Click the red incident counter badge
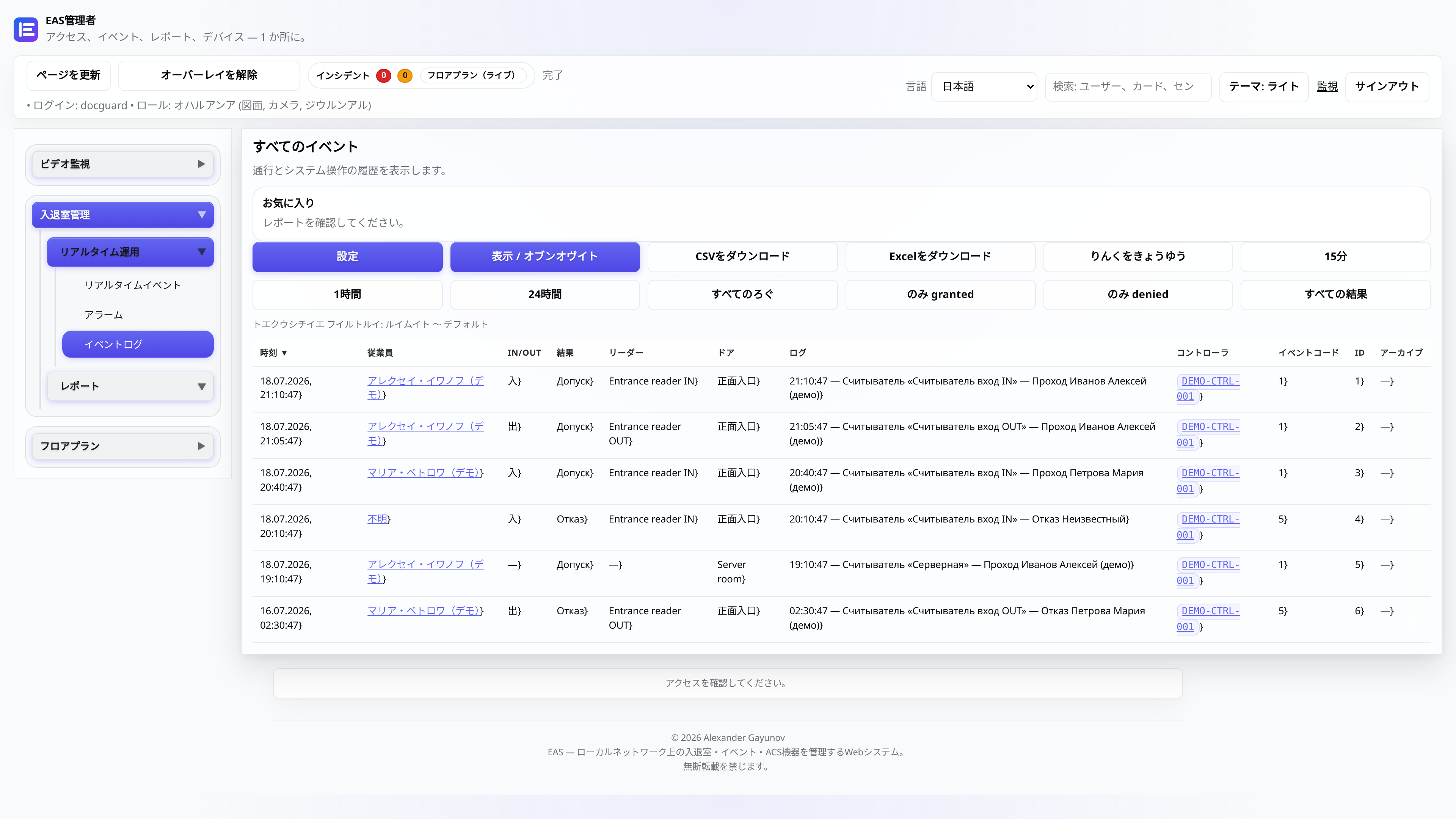The width and height of the screenshot is (1456, 819). tap(384, 75)
